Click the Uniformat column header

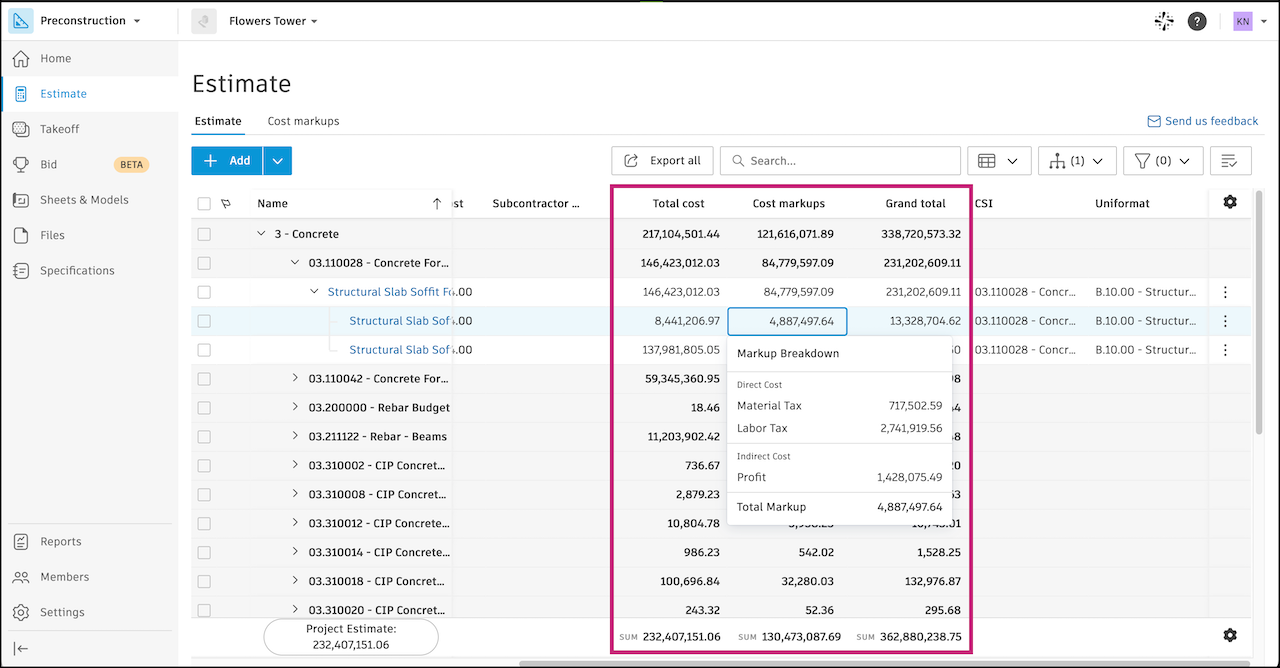point(1122,204)
